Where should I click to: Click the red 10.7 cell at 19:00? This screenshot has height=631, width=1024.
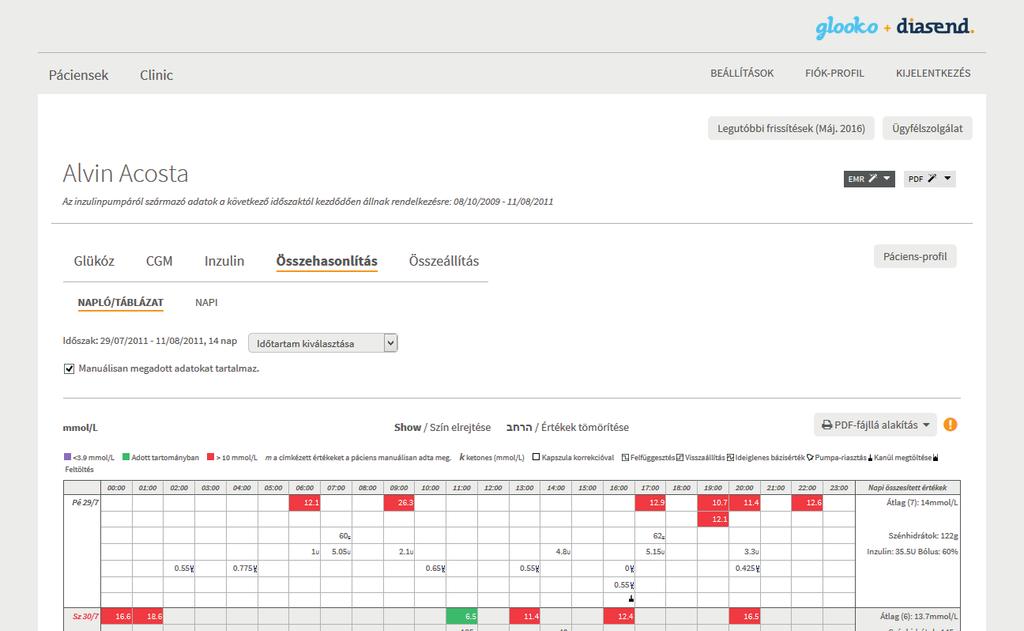[713, 503]
